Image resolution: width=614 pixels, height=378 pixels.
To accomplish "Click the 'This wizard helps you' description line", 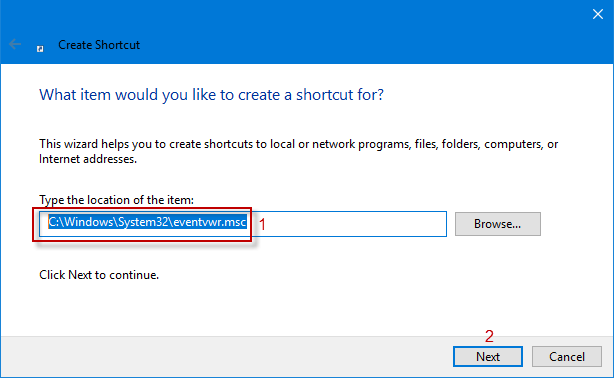I will pos(298,144).
